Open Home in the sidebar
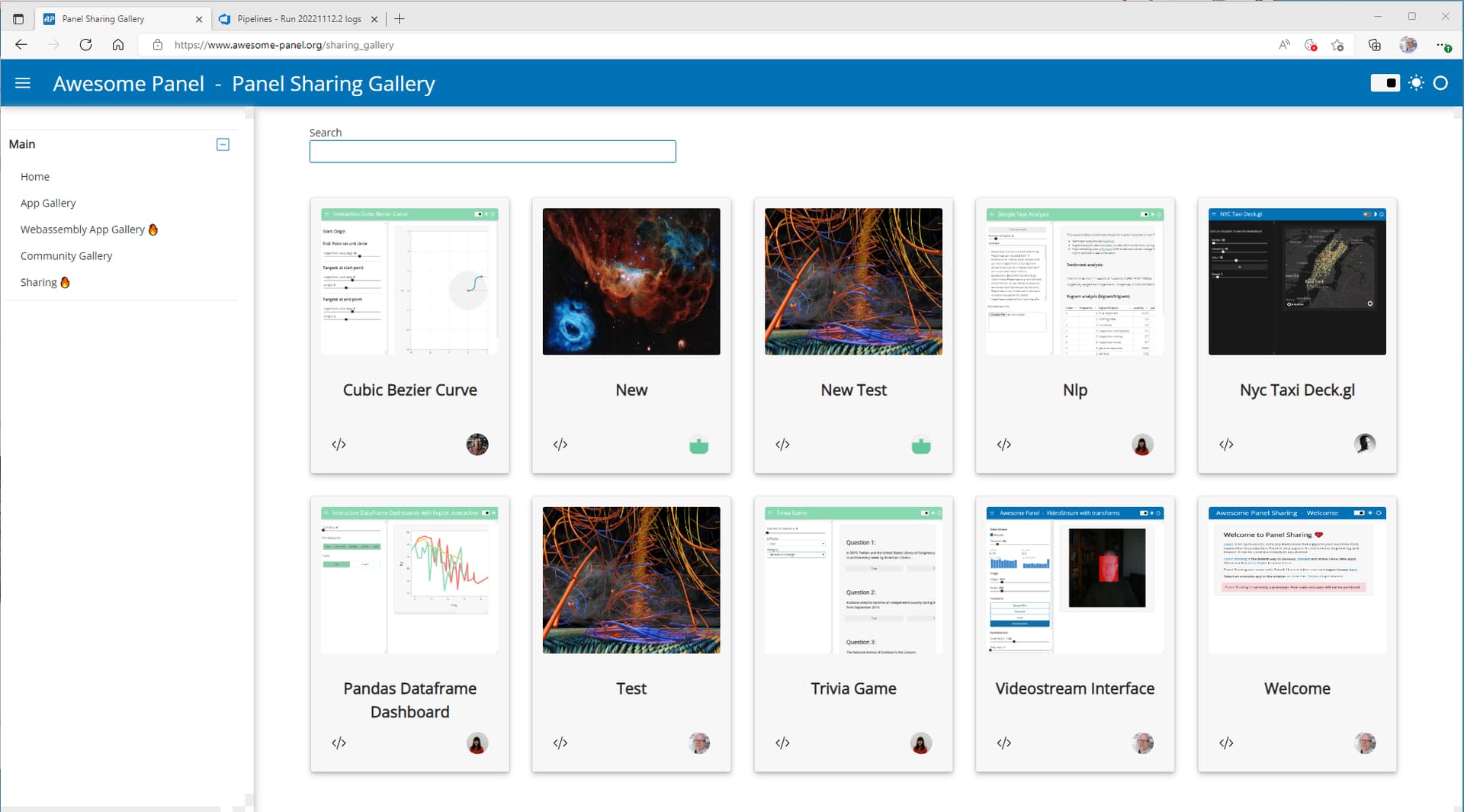Viewport: 1464px width, 812px height. 35,176
